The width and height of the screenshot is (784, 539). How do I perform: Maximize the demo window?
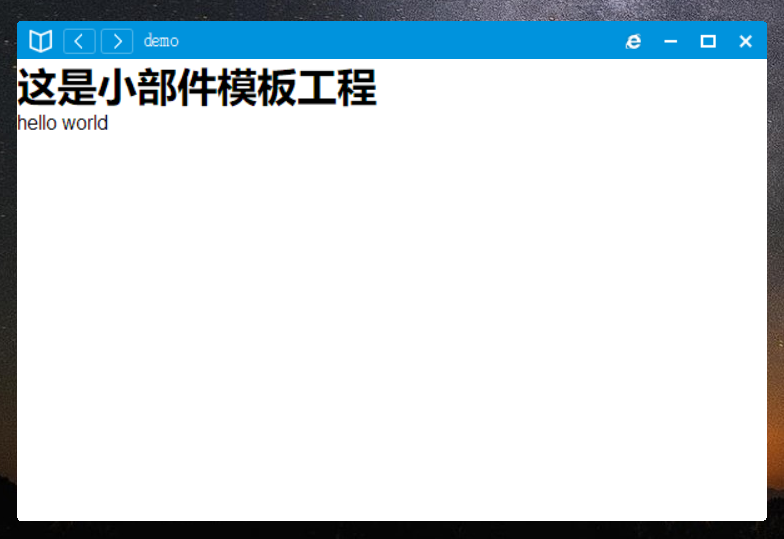(x=708, y=41)
